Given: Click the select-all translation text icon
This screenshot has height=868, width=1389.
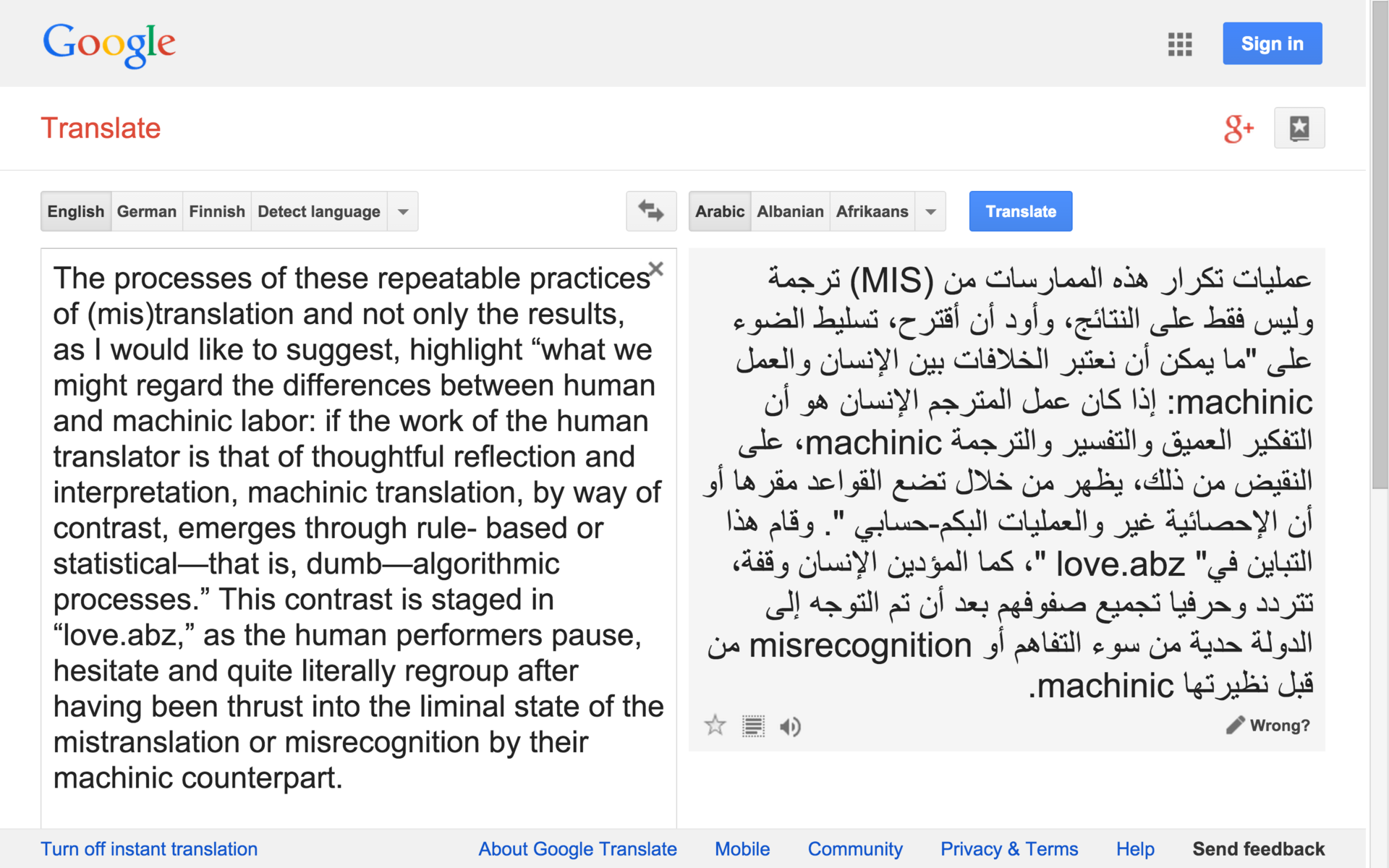Looking at the screenshot, I should click(x=753, y=726).
